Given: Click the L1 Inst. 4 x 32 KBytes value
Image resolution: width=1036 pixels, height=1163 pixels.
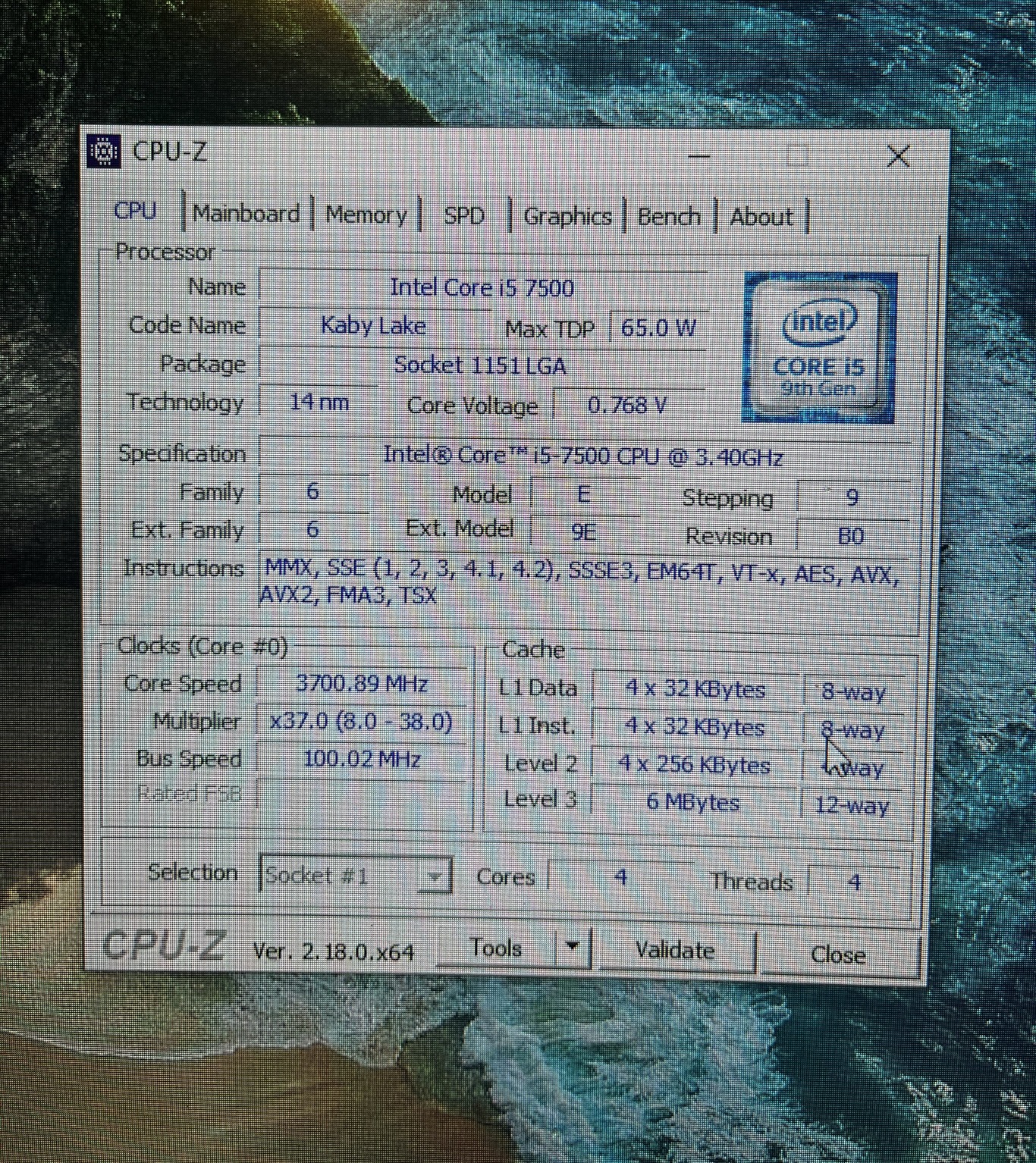Looking at the screenshot, I should click(x=694, y=726).
